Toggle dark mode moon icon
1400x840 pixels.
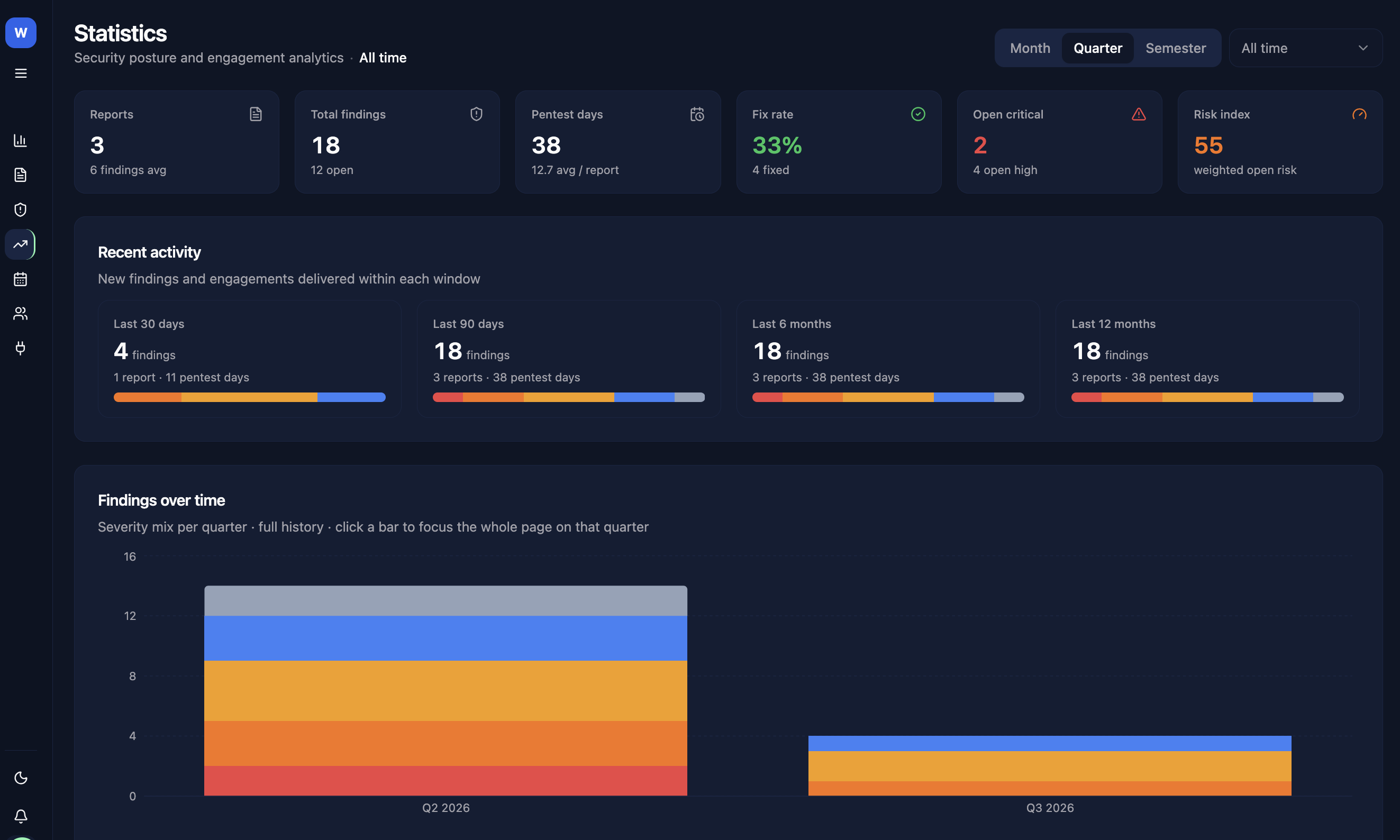tap(21, 778)
